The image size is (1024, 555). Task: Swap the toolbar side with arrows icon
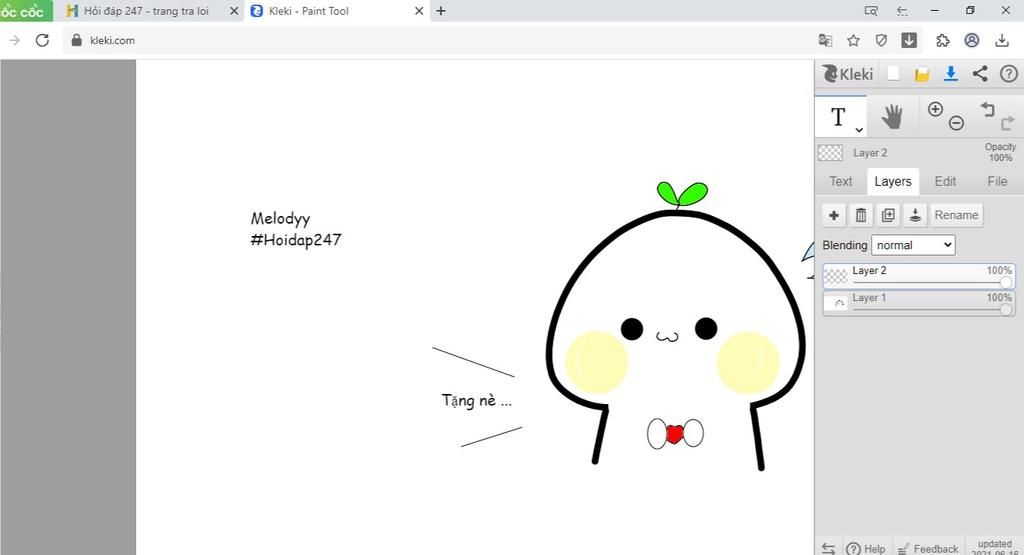pyautogui.click(x=828, y=548)
